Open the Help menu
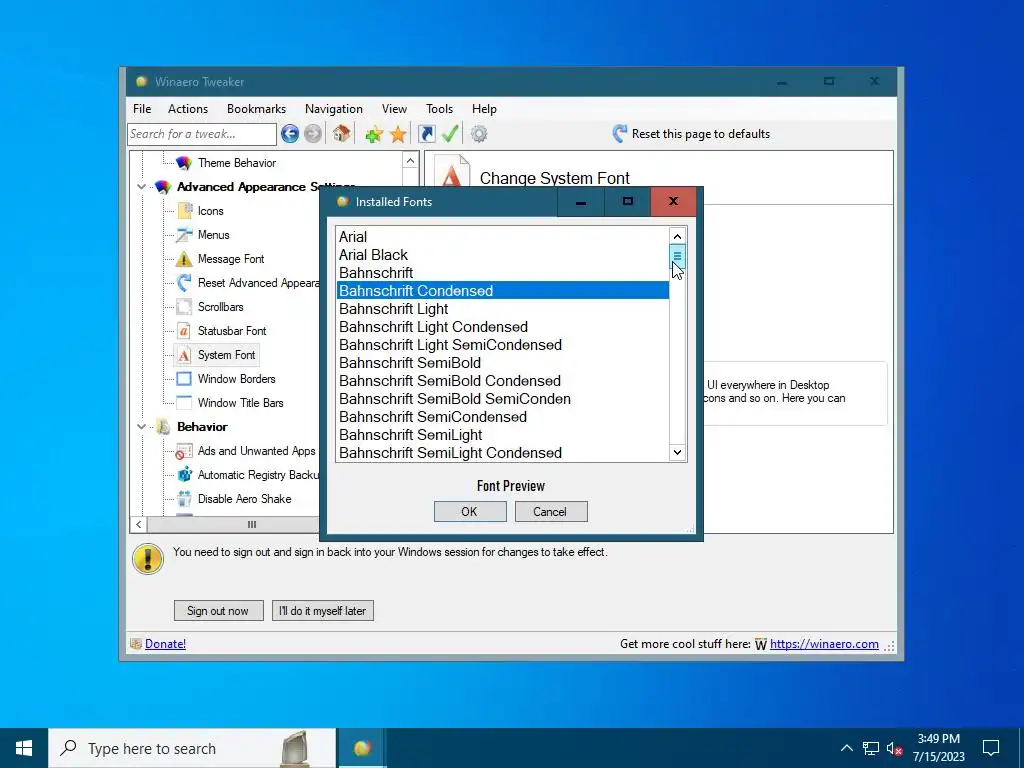 (x=484, y=109)
